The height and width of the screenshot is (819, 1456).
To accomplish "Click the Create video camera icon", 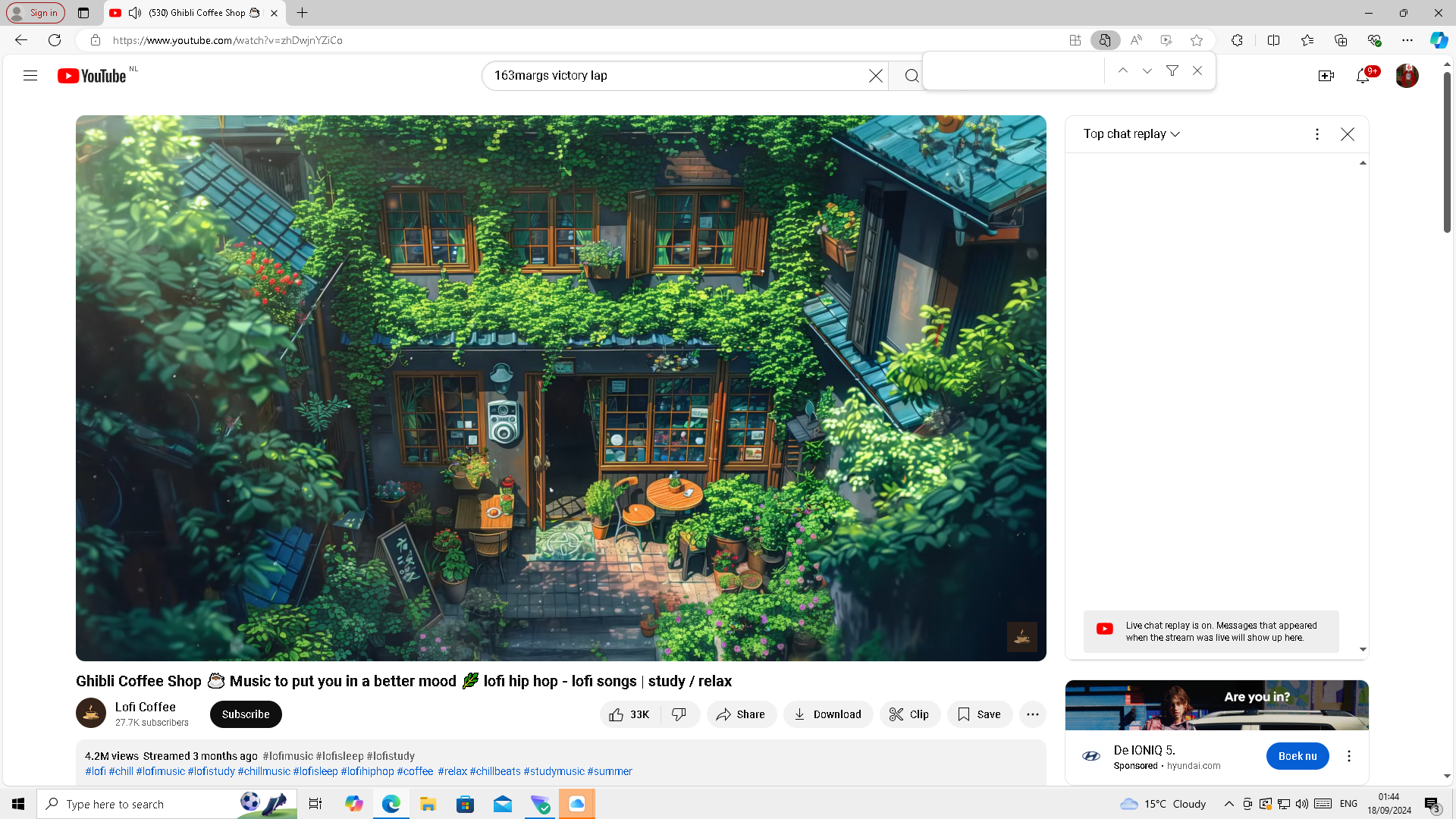I will 1326,76.
